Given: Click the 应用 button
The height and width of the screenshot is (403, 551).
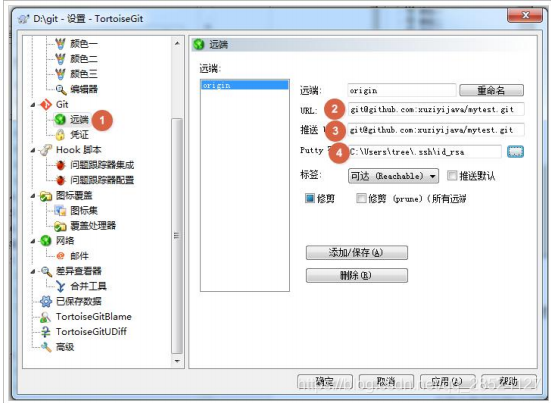Looking at the screenshot, I should (448, 382).
